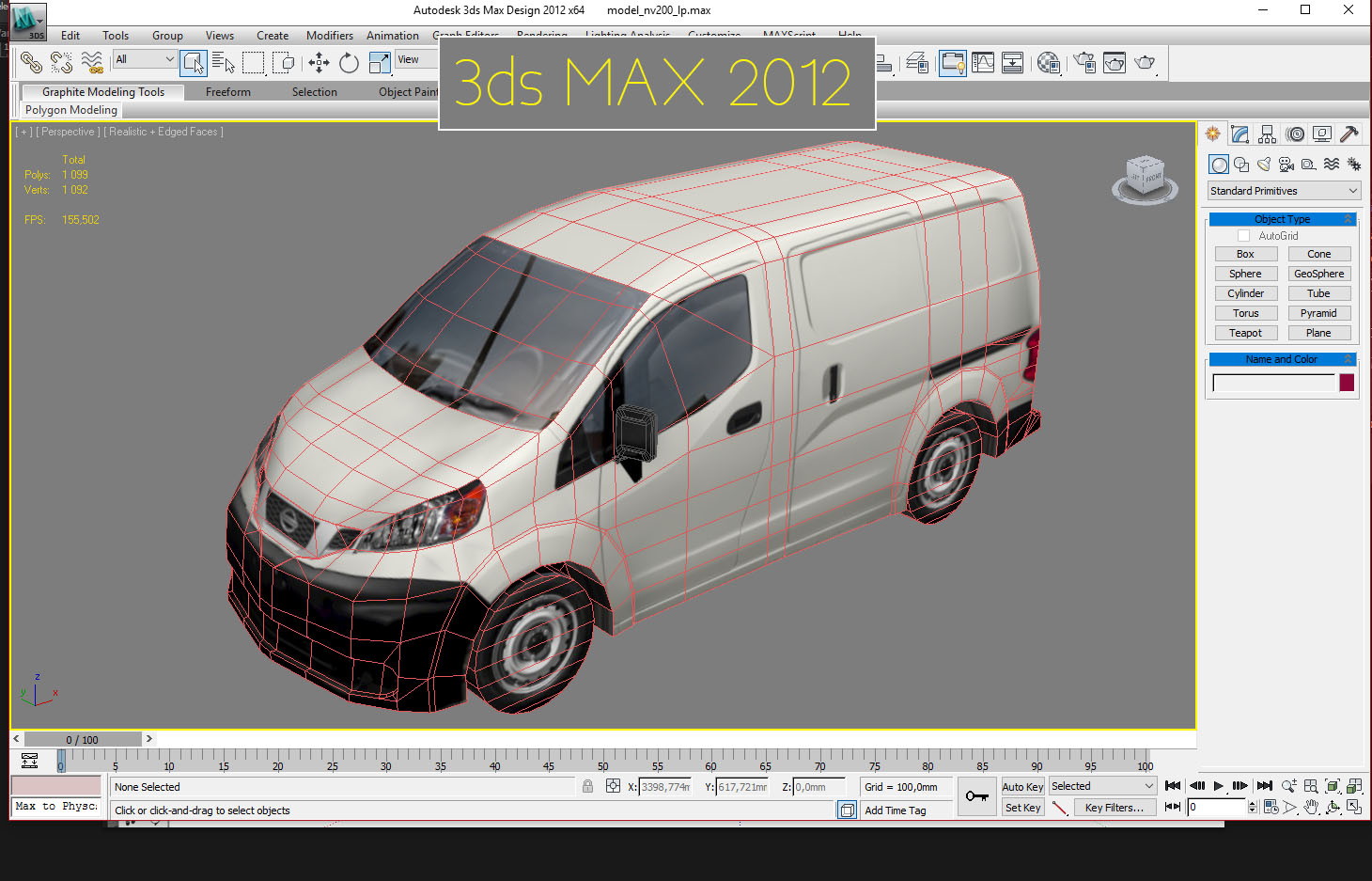Click the Torus primitive button
Image resolution: width=1372 pixels, height=881 pixels.
tap(1245, 313)
